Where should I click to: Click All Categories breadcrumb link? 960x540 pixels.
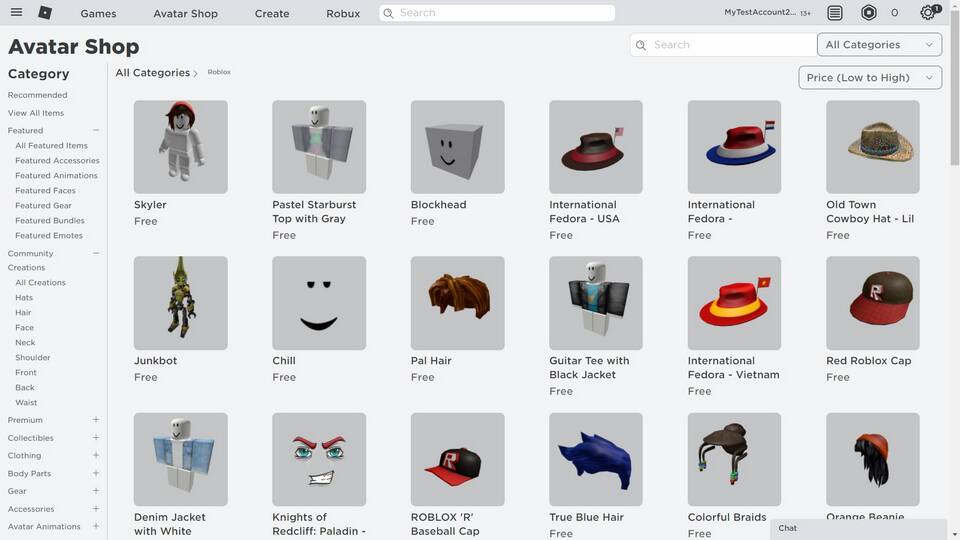click(x=152, y=72)
